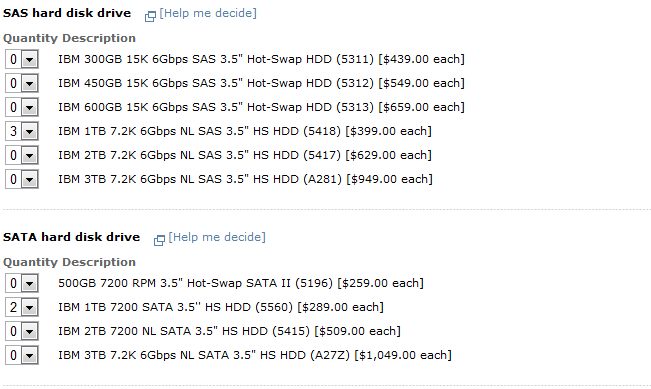Image resolution: width=651 pixels, height=389 pixels.
Task: Open quantity dropdown for IBM 600GB 15K SAS
Action: [x=22, y=108]
